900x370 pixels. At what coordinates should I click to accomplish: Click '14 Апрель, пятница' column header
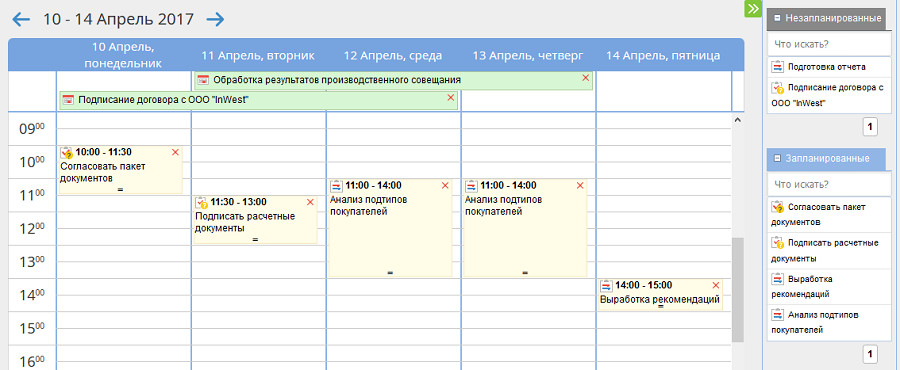coord(663,56)
